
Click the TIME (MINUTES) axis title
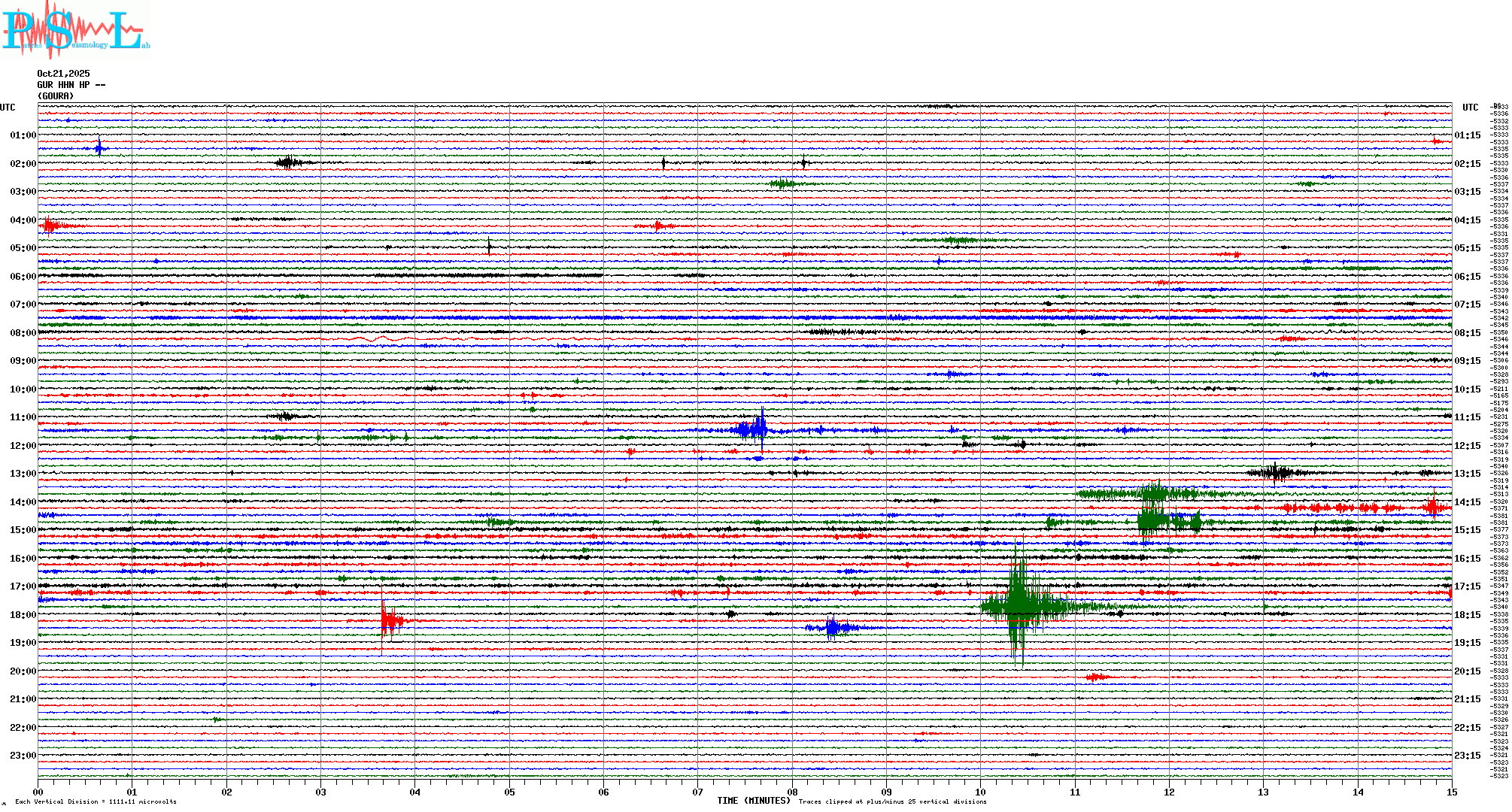tap(753, 801)
